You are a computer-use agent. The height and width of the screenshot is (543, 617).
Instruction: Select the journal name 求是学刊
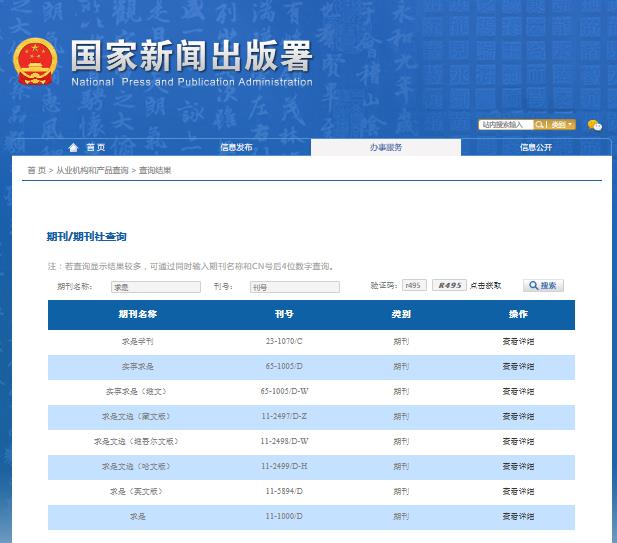pyautogui.click(x=138, y=342)
